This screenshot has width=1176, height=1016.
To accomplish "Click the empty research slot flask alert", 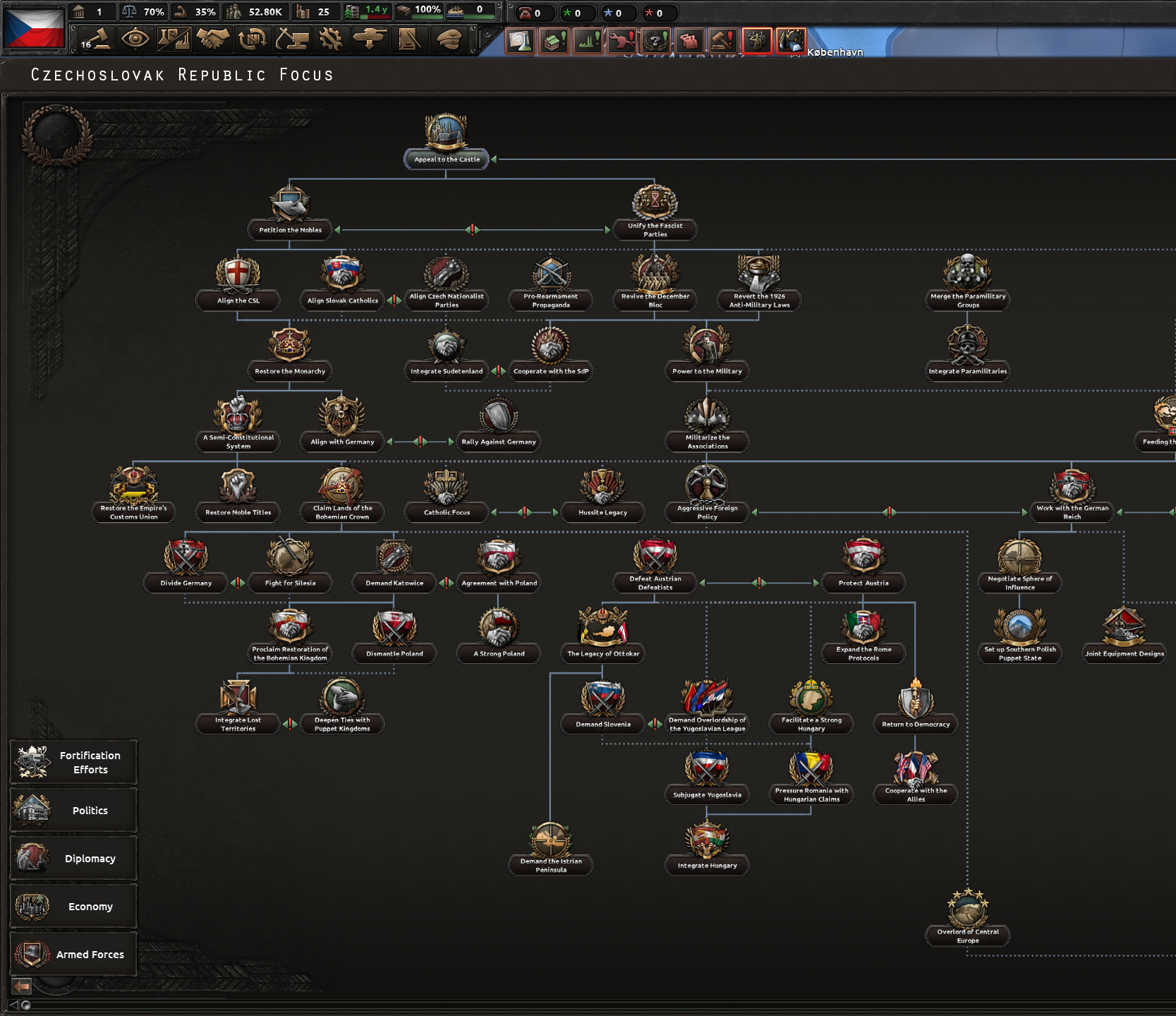I will [x=520, y=41].
